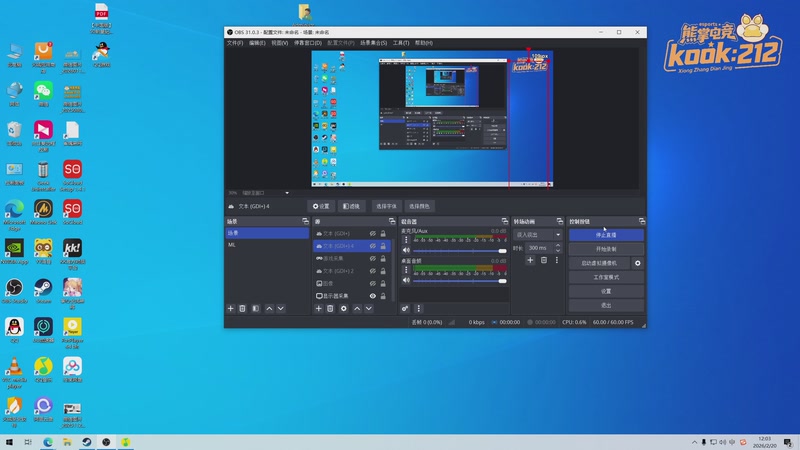Remove transition with trash icon
800x450 pixels.
pyautogui.click(x=544, y=260)
